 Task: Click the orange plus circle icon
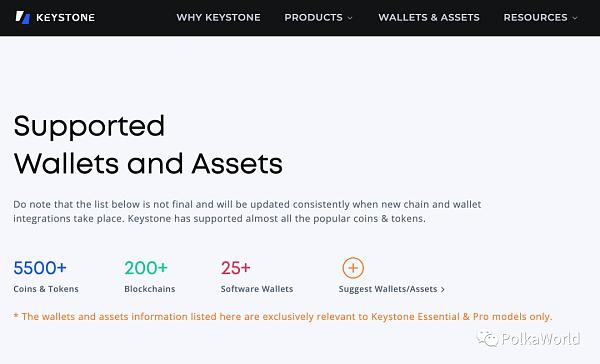pos(353,268)
